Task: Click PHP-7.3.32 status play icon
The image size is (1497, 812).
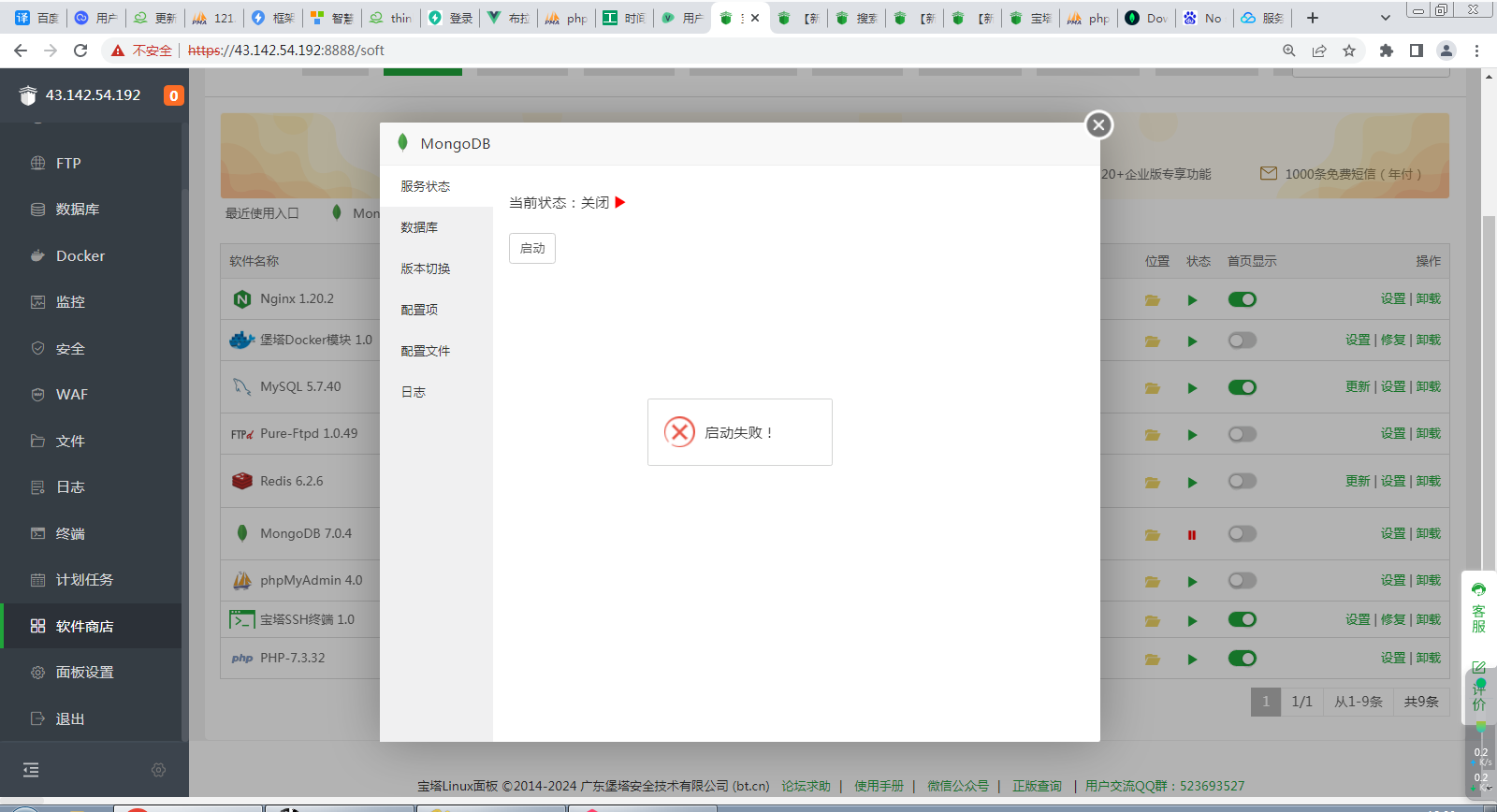Action: tap(1192, 660)
